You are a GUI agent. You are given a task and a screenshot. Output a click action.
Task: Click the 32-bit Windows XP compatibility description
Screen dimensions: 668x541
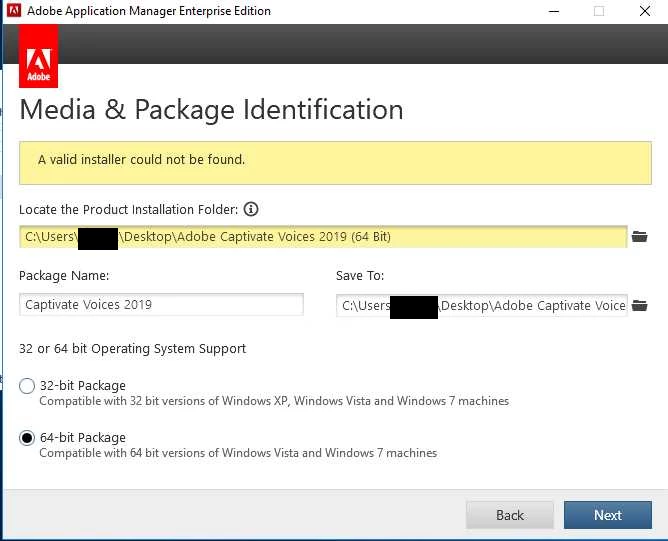point(274,401)
